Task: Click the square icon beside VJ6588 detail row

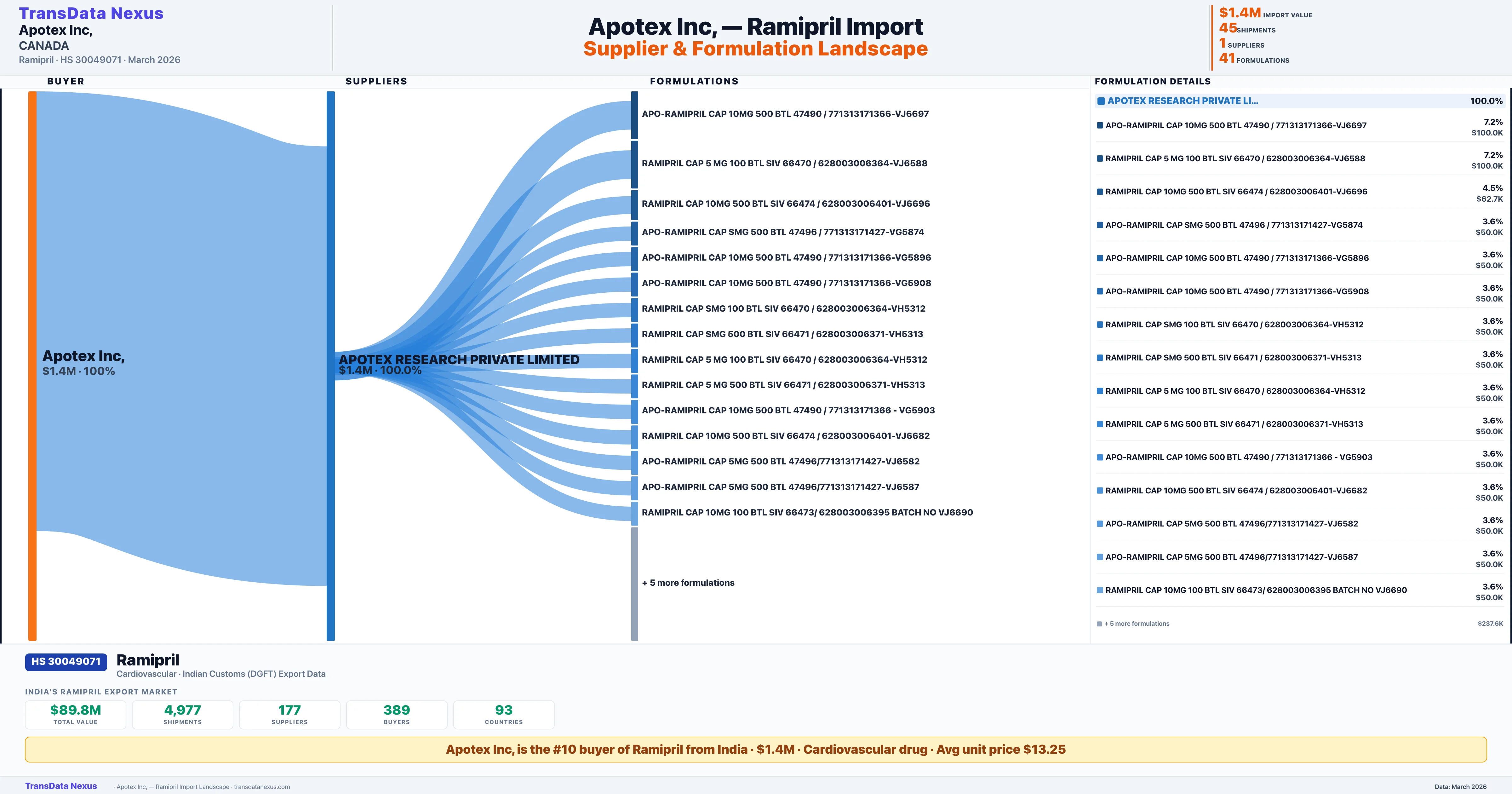Action: 1100,158
